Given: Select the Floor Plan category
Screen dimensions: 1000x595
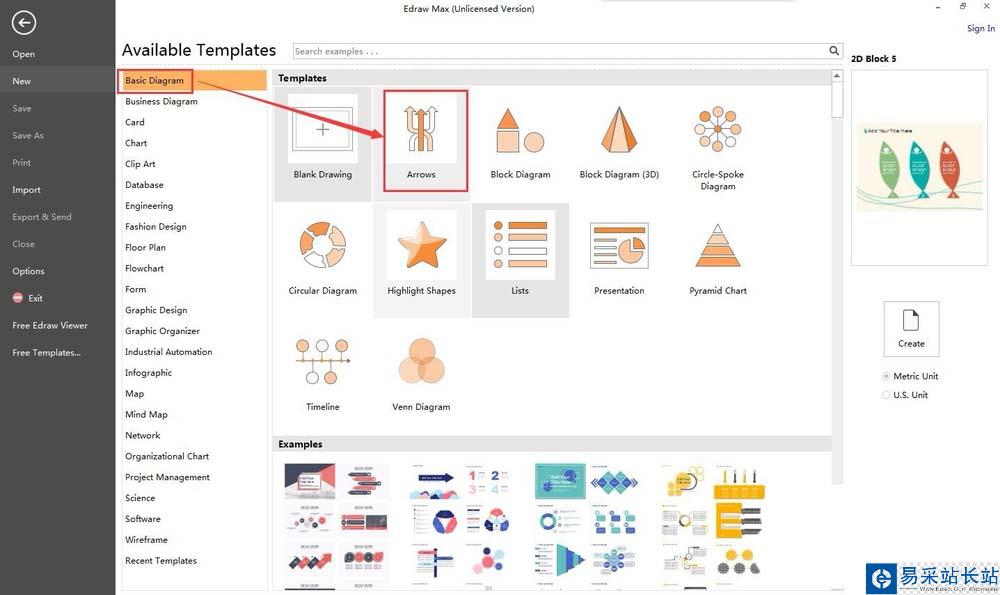Looking at the screenshot, I should point(145,247).
